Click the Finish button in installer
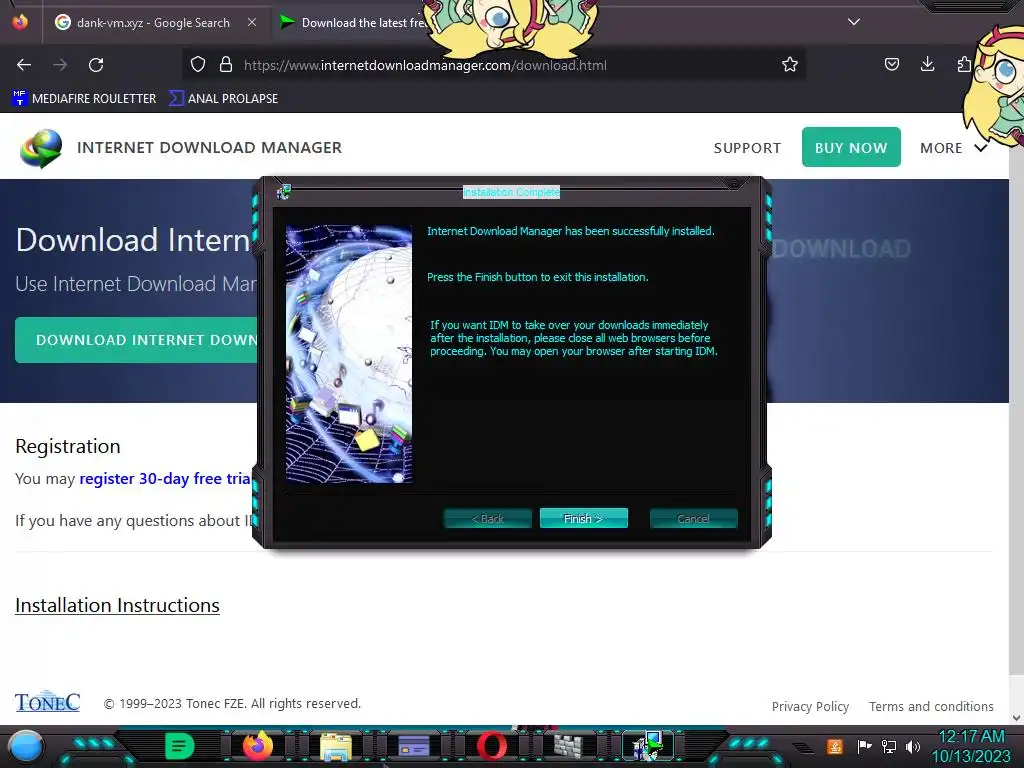 click(583, 519)
